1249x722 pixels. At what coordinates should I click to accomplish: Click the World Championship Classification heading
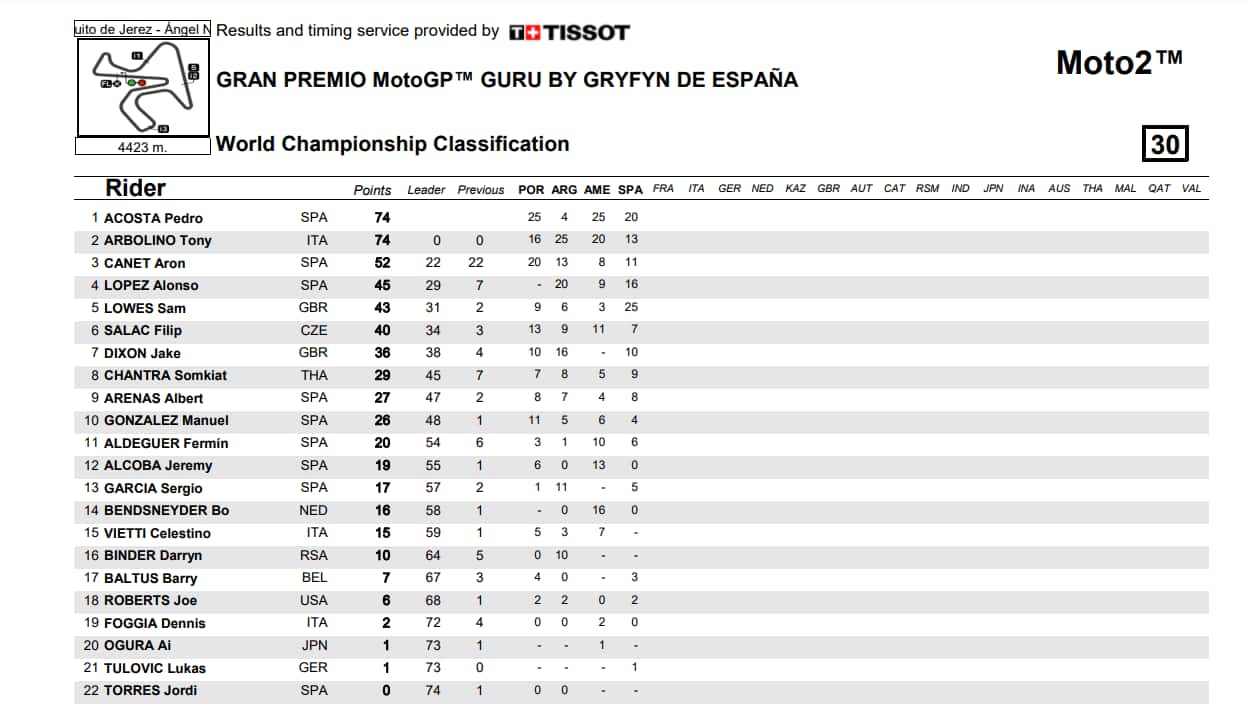tap(392, 144)
